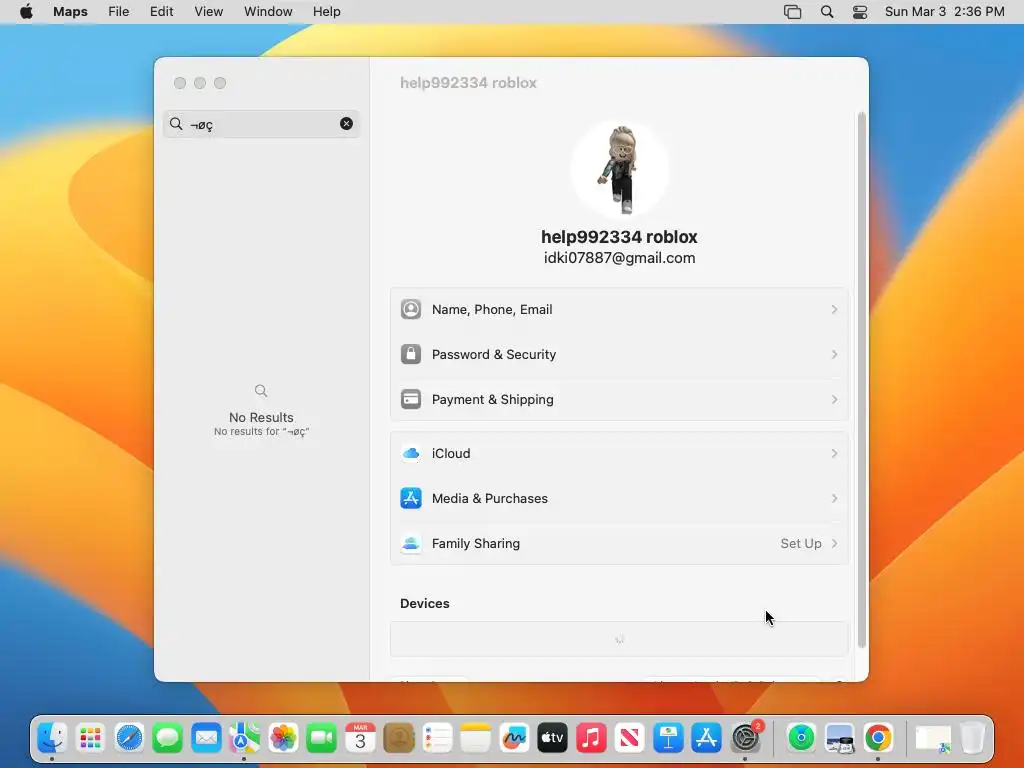Expand chevron on Payment & Shipping row
This screenshot has height=768, width=1024.
pyautogui.click(x=834, y=400)
